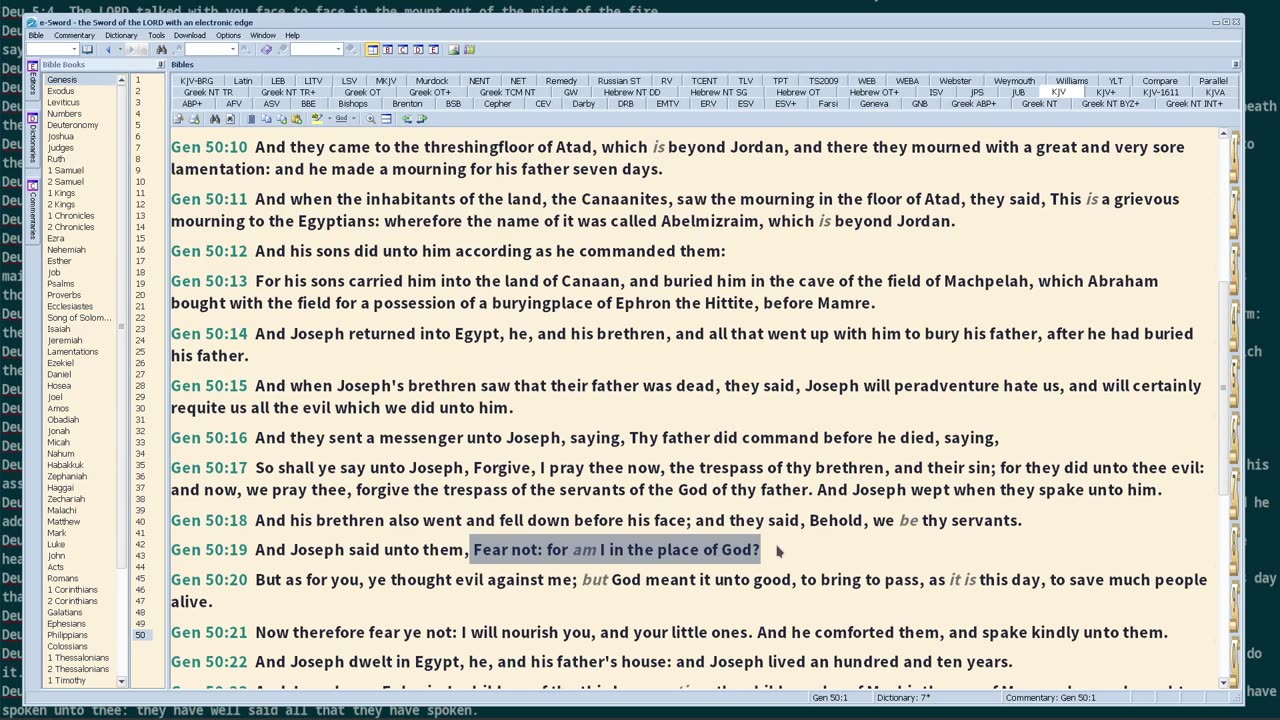Click the paste clipboard icon in Bible toolbar

[296, 119]
